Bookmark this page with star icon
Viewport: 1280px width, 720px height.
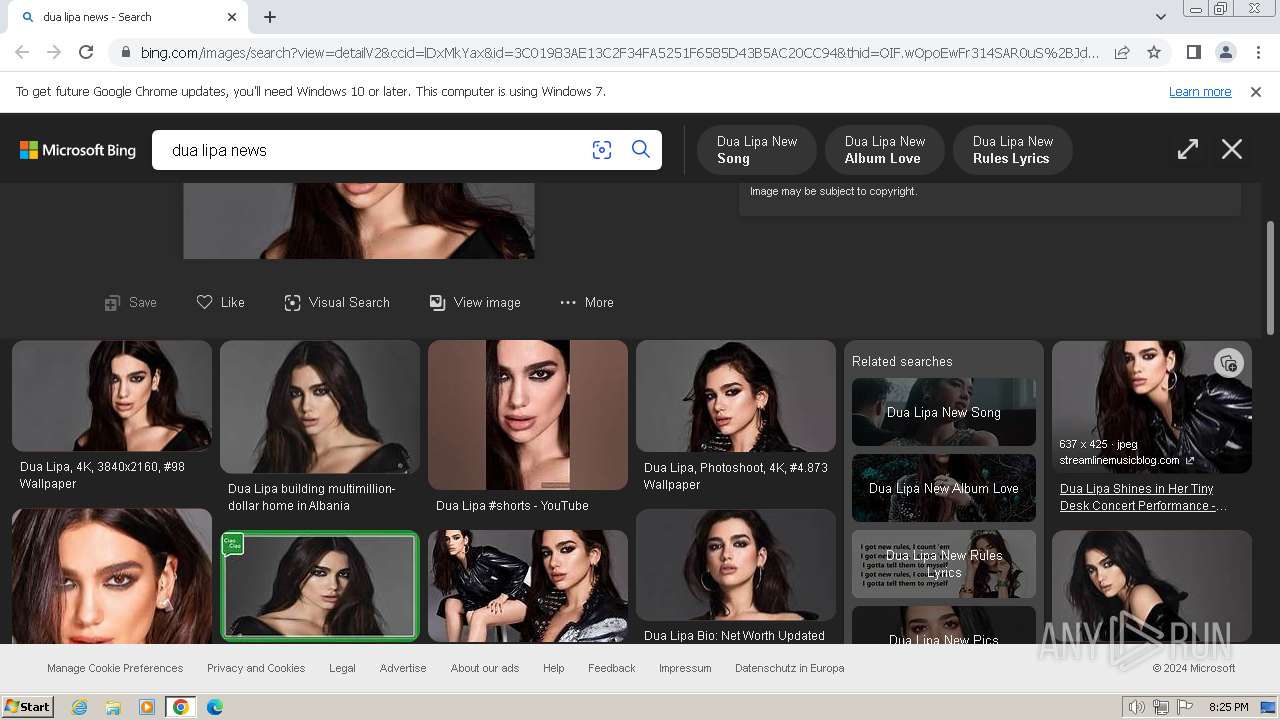click(1154, 52)
